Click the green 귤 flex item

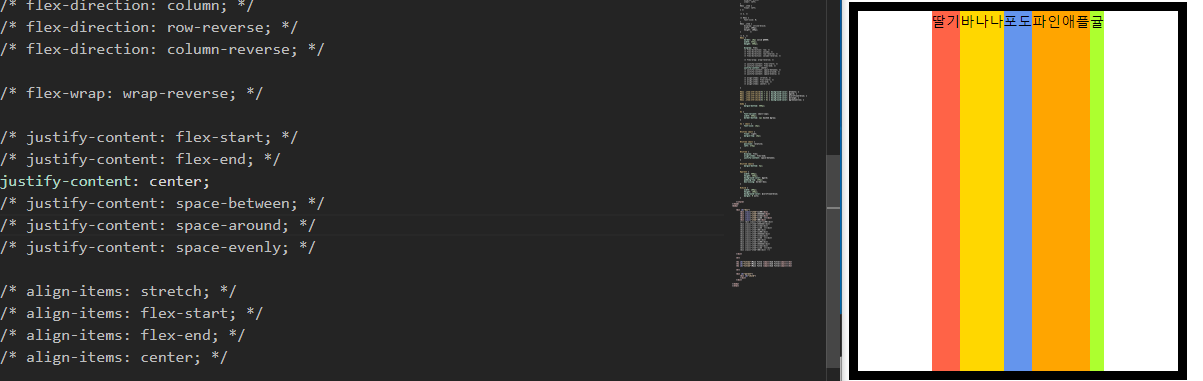point(1097,190)
